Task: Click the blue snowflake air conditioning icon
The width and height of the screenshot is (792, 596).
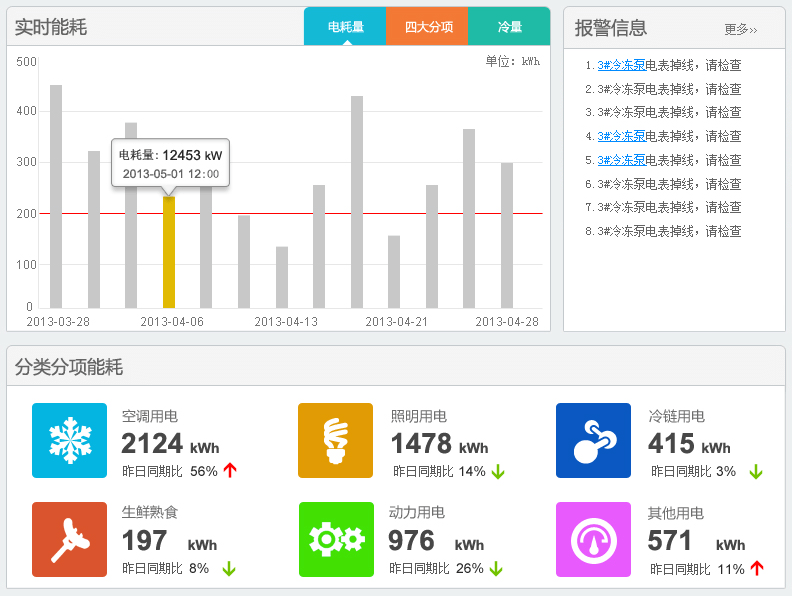Action: 69,440
